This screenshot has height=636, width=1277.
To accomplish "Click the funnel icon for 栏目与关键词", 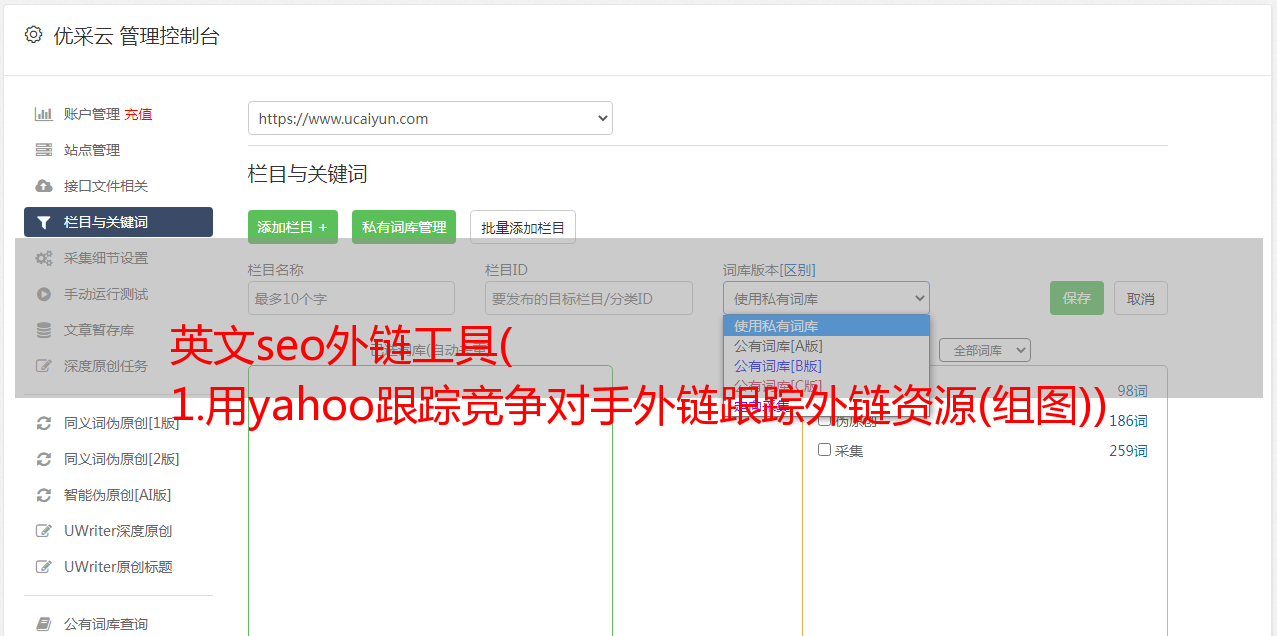I will 44,222.
